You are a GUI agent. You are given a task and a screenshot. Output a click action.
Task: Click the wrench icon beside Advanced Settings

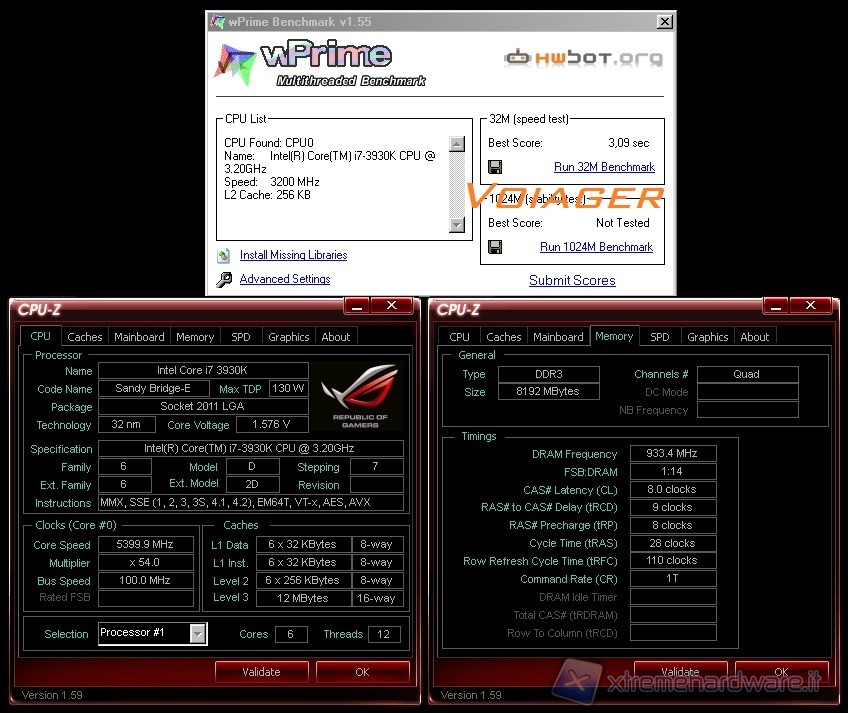(224, 280)
